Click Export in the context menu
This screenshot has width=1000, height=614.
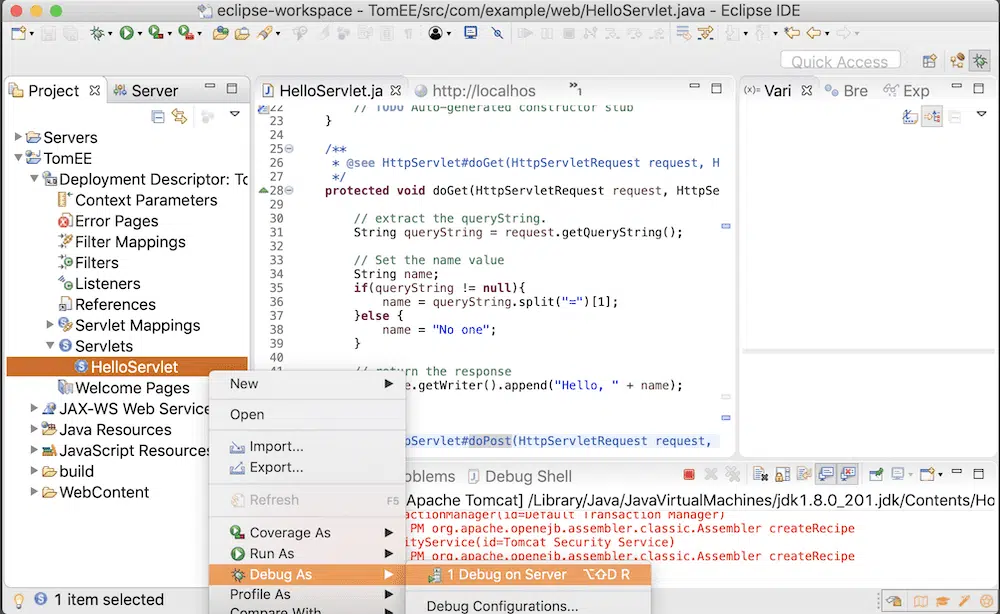[x=276, y=467]
